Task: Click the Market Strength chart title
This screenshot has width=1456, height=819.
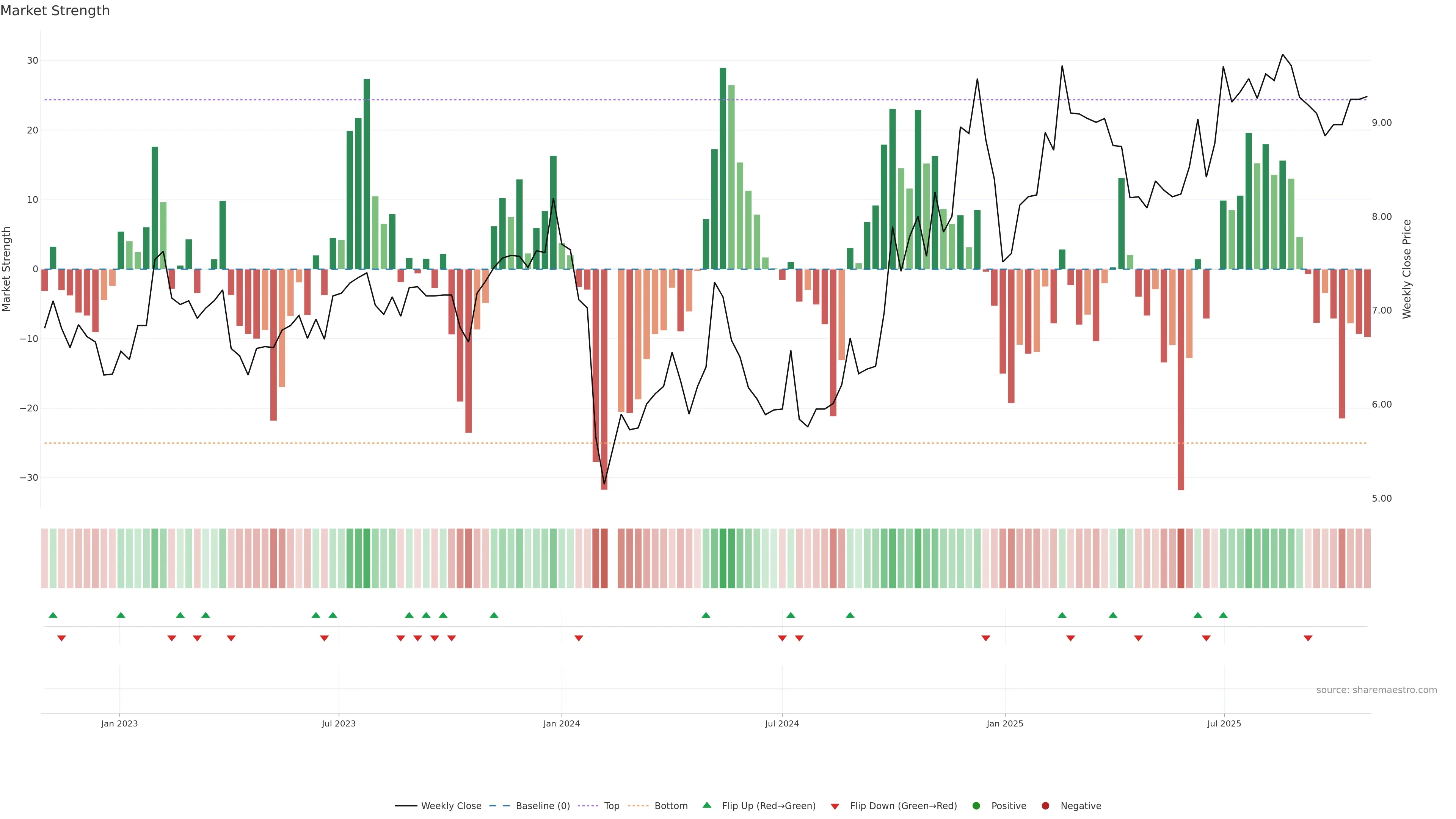Action: 55,11
